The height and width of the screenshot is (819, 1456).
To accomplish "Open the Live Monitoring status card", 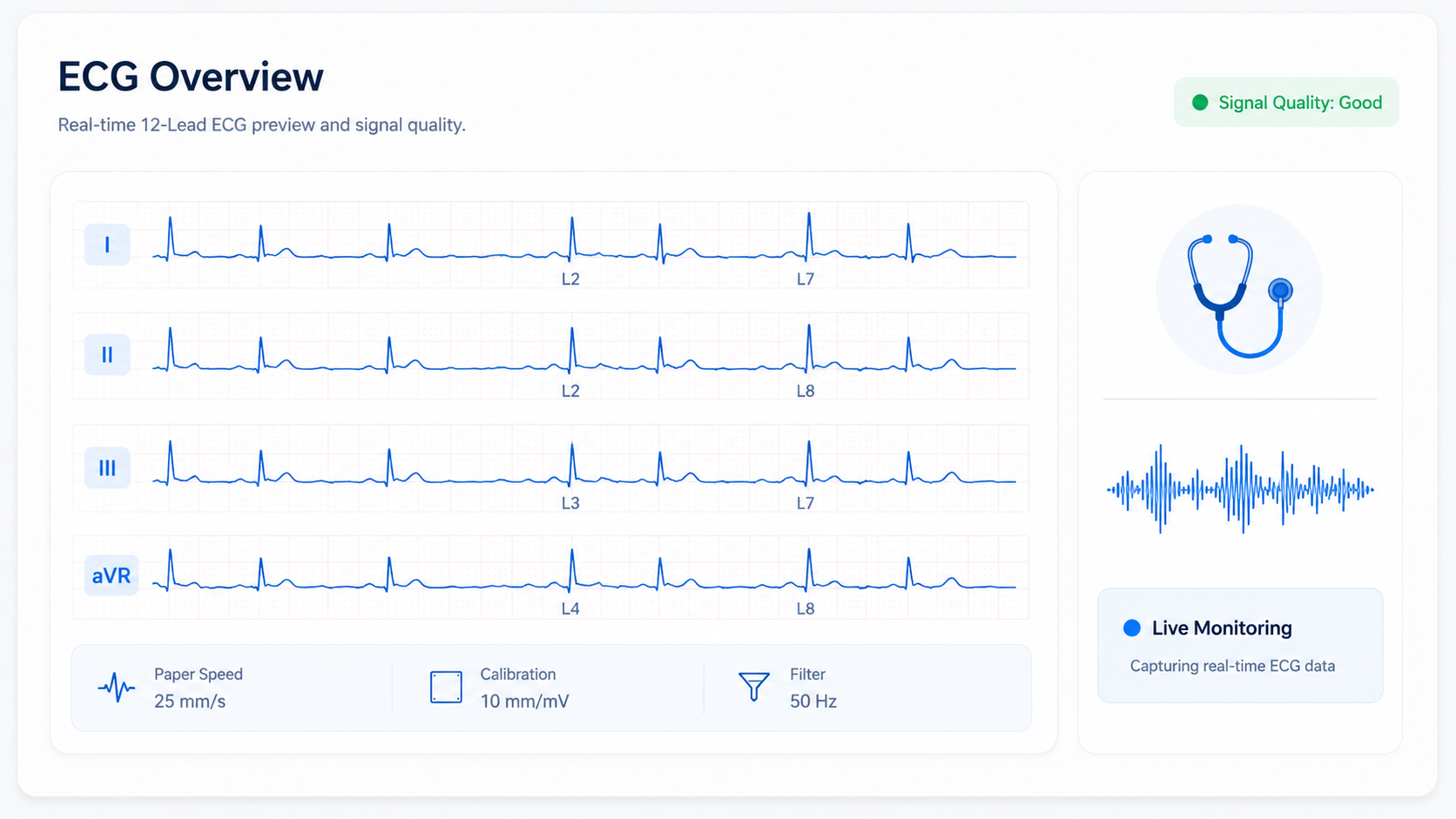I will 1240,646.
